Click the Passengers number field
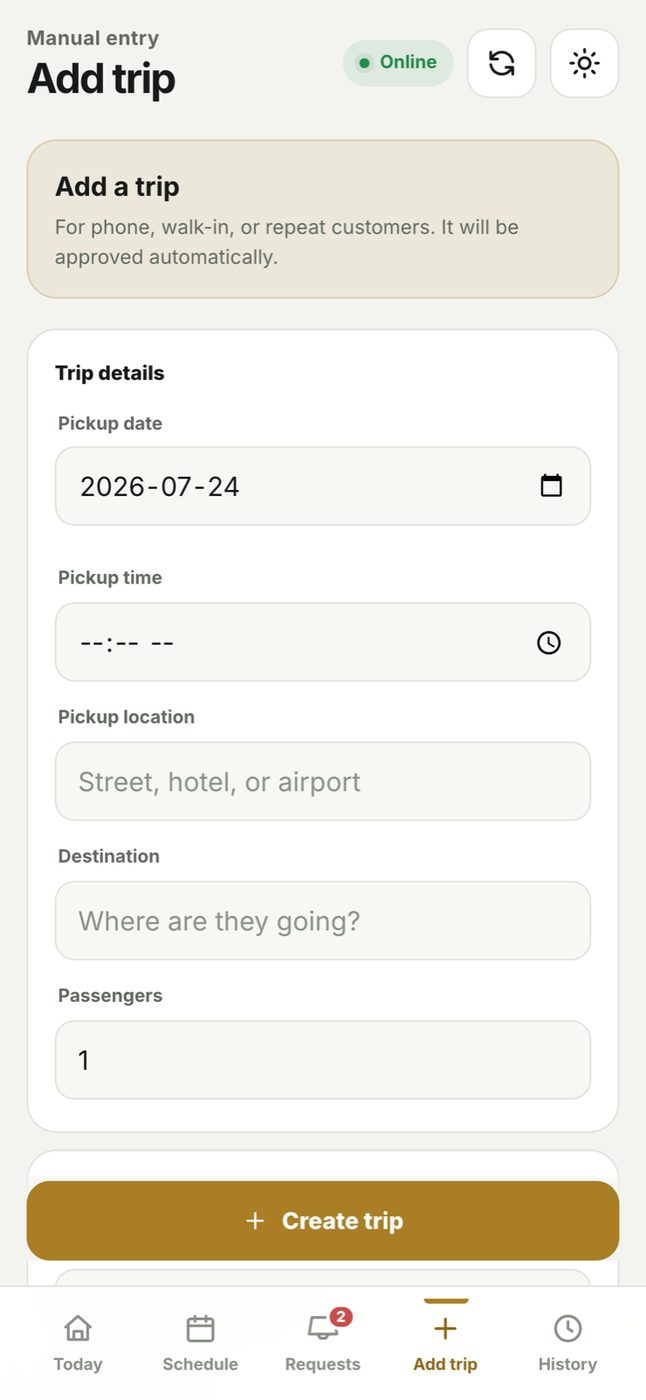 tap(323, 1060)
